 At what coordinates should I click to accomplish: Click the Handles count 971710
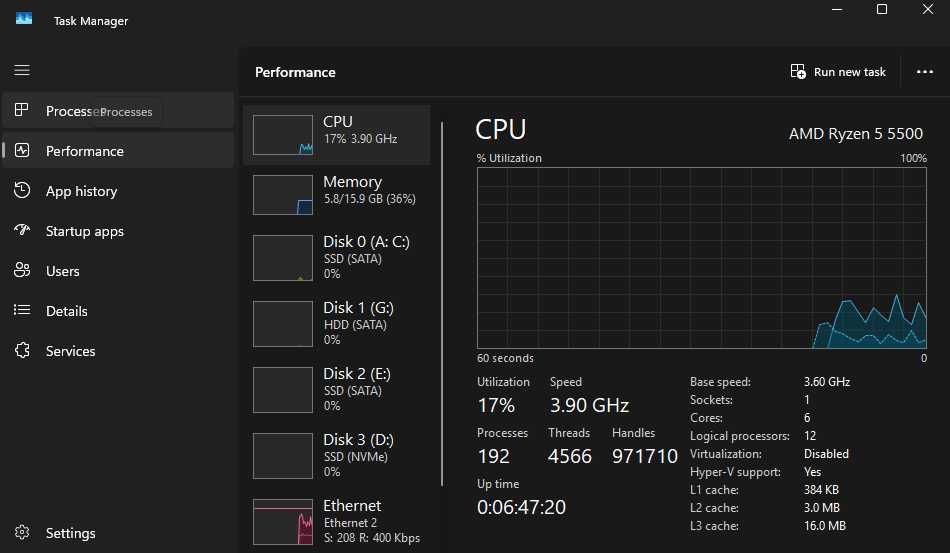click(x=645, y=456)
